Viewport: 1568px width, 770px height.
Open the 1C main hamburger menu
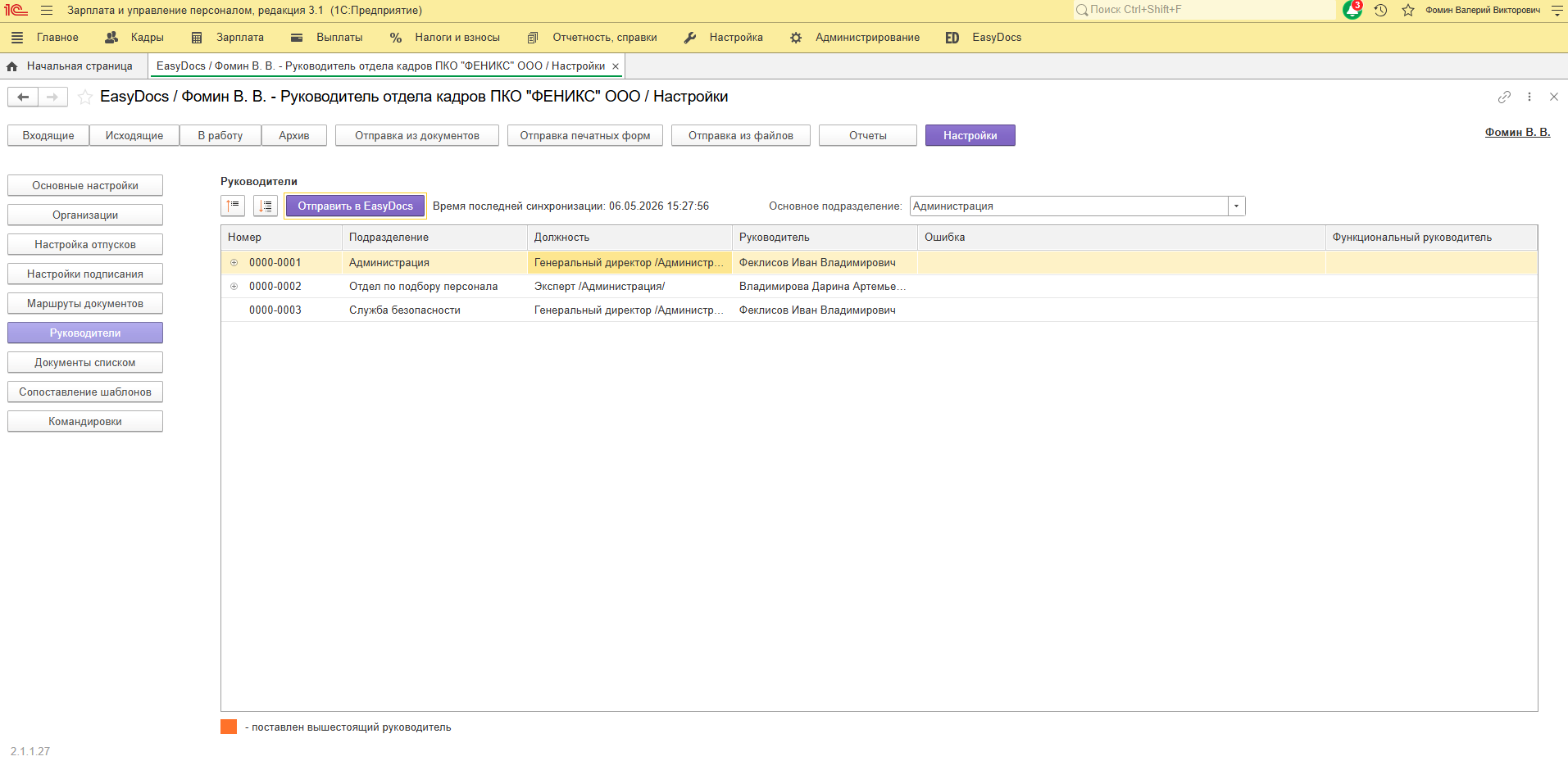click(x=47, y=11)
